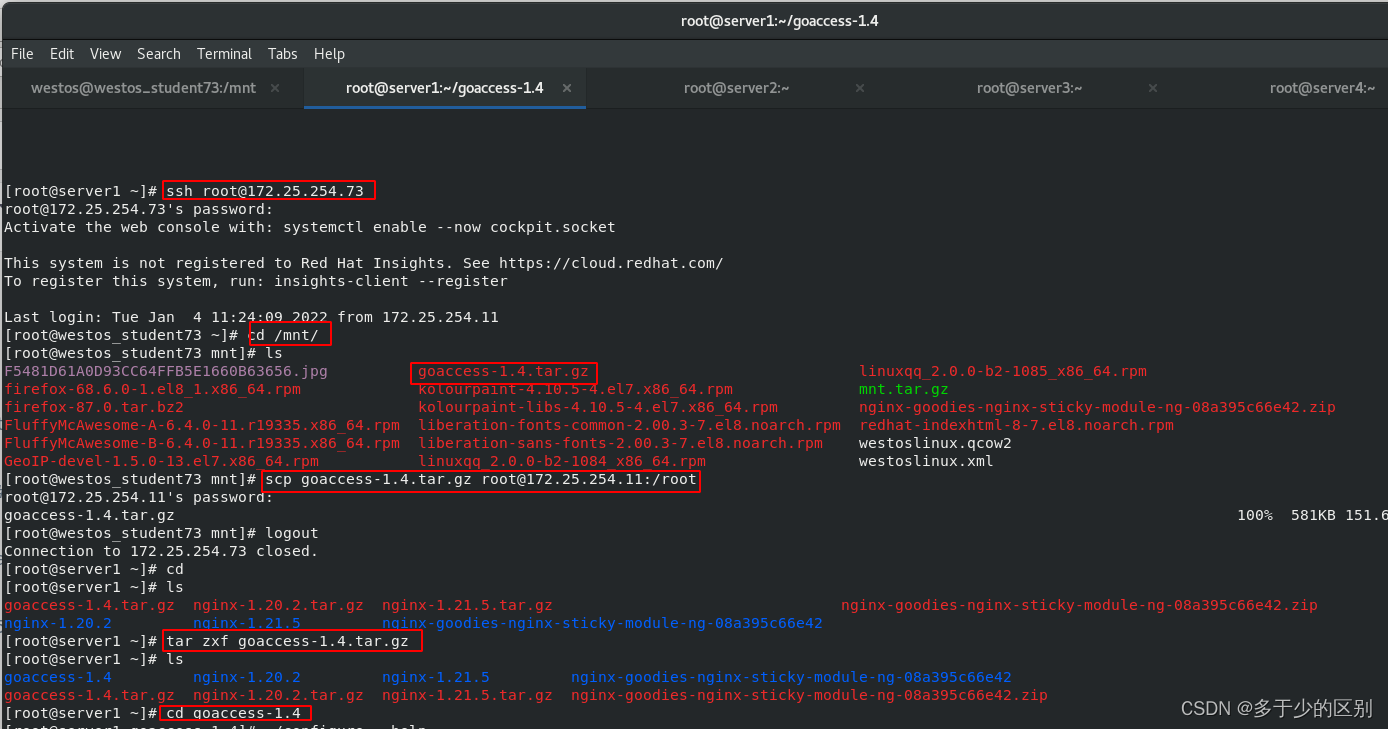
Task: Switch to the root@server3:~ tab
Action: pyautogui.click(x=1030, y=88)
